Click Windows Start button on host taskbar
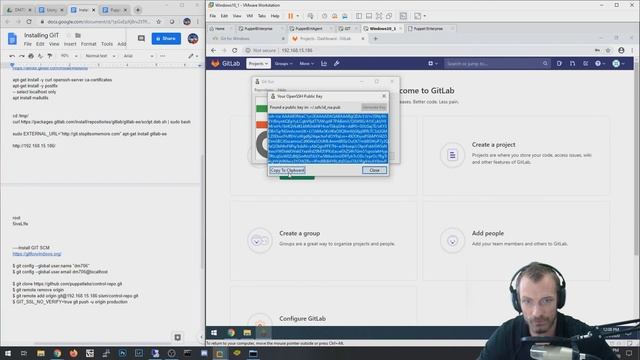 tap(8, 353)
